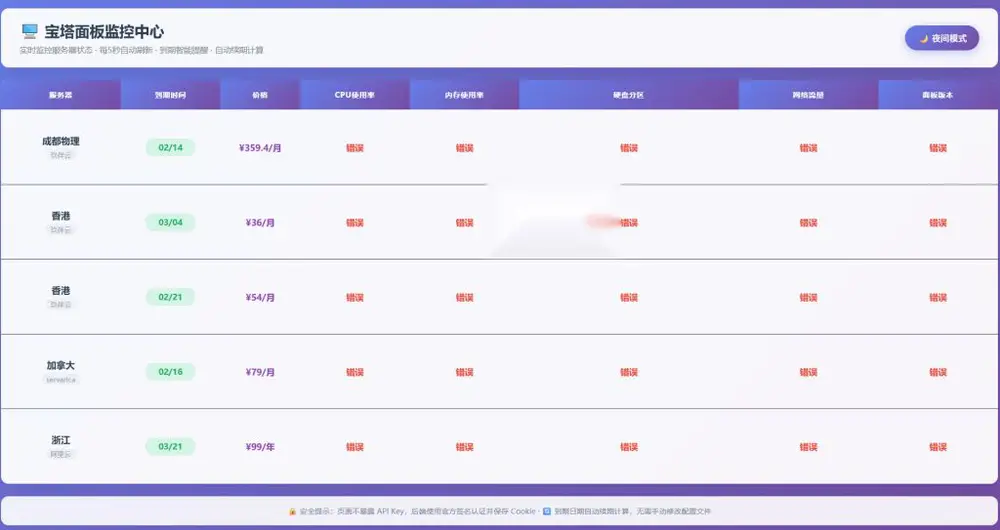Image resolution: width=1000 pixels, height=530 pixels.
Task: Click the 价格 column header
Action: [260, 95]
